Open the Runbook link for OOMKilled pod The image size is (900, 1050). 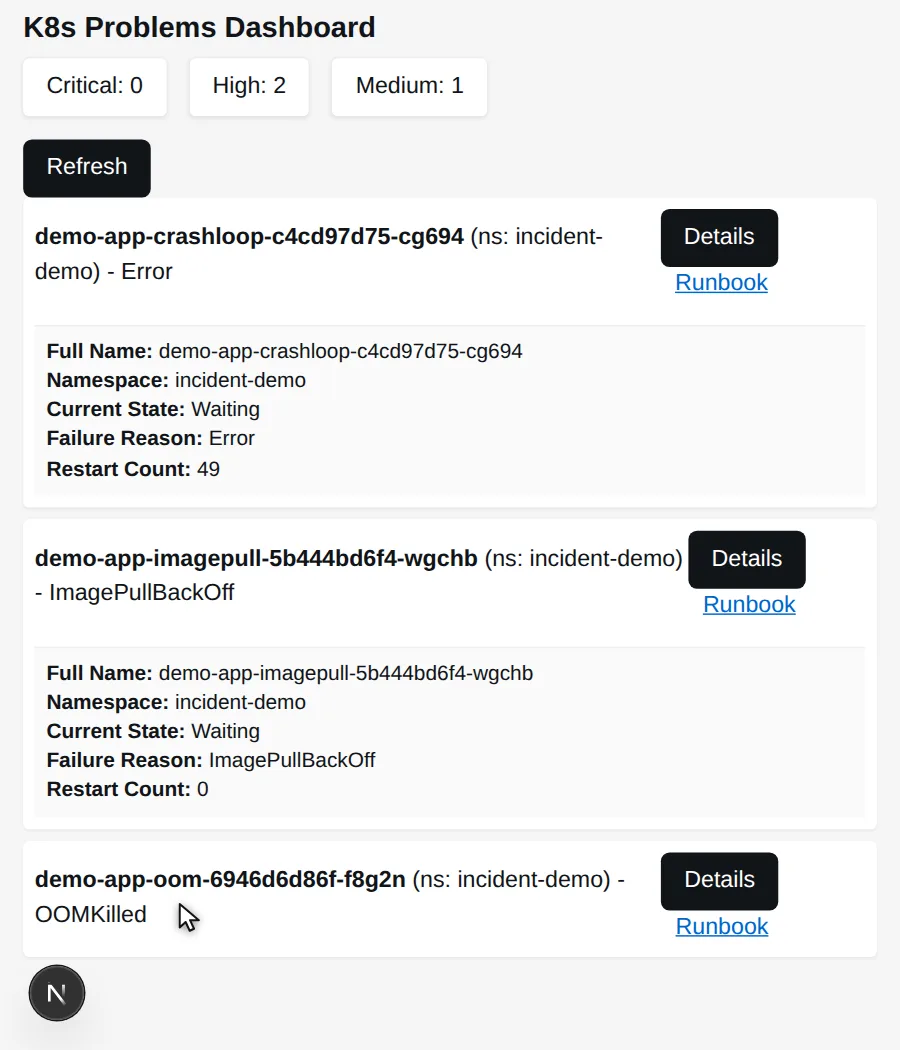click(722, 927)
